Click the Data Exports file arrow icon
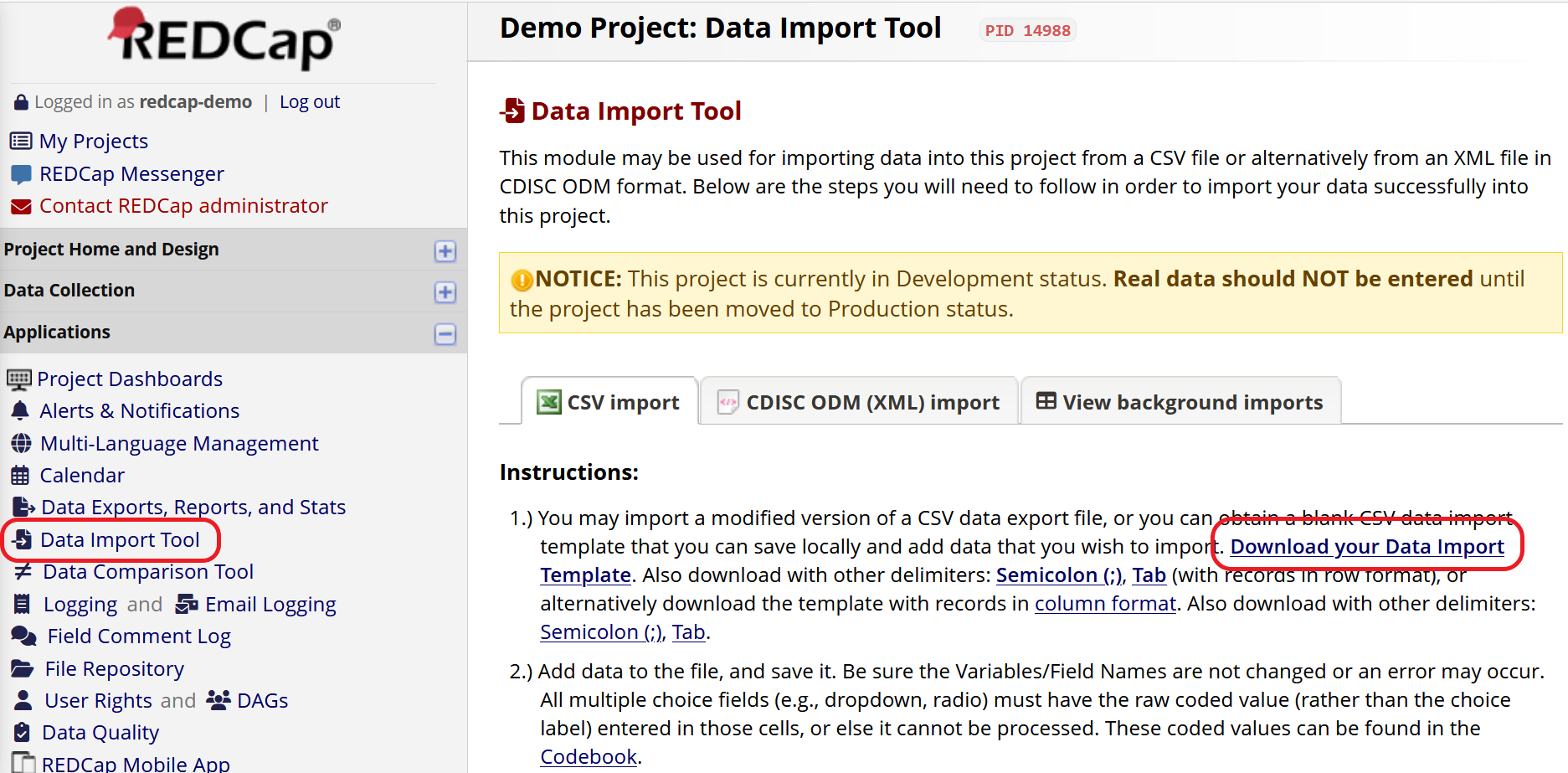 tap(23, 507)
